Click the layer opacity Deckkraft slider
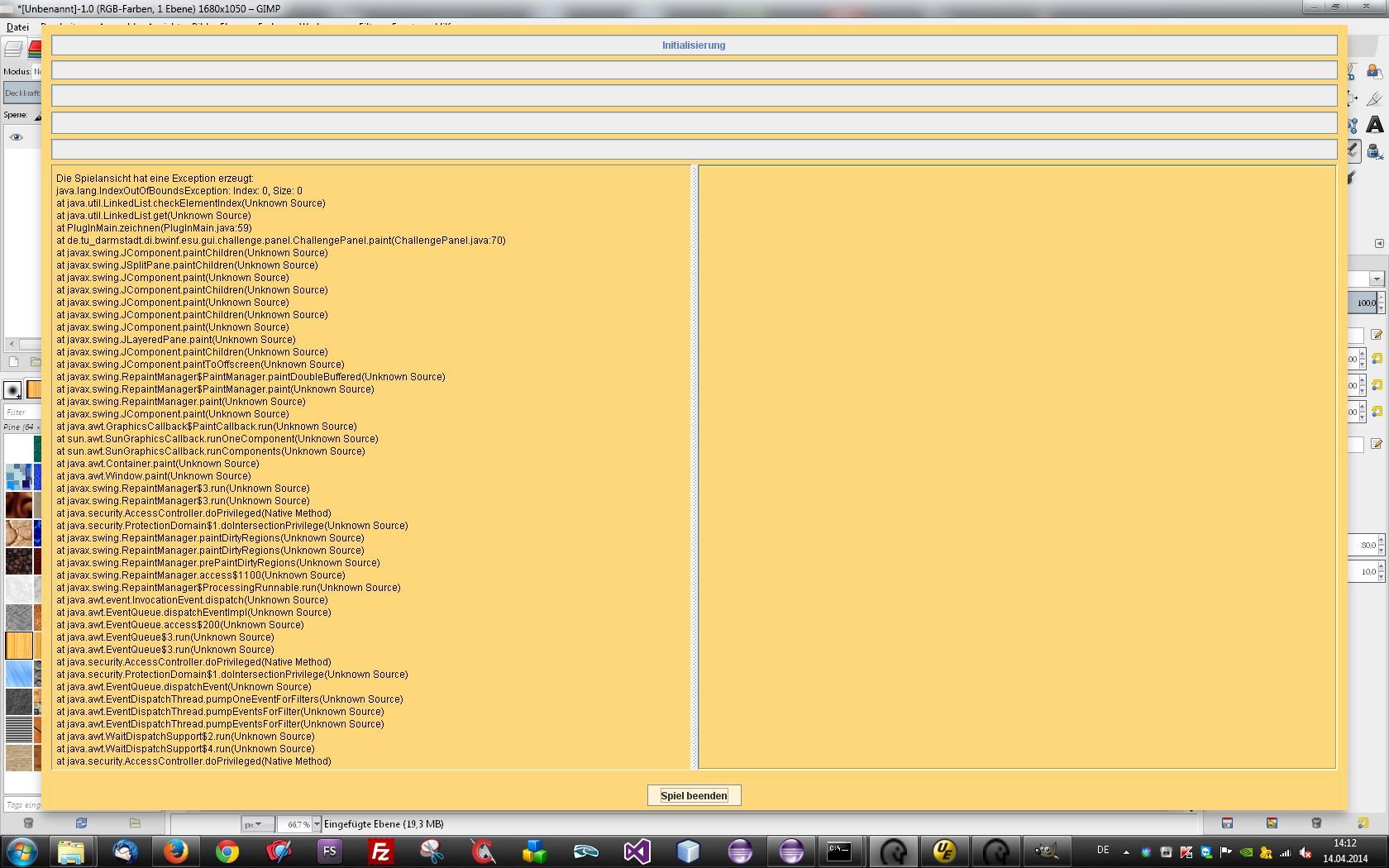This screenshot has width=1389, height=868. pyautogui.click(x=22, y=93)
